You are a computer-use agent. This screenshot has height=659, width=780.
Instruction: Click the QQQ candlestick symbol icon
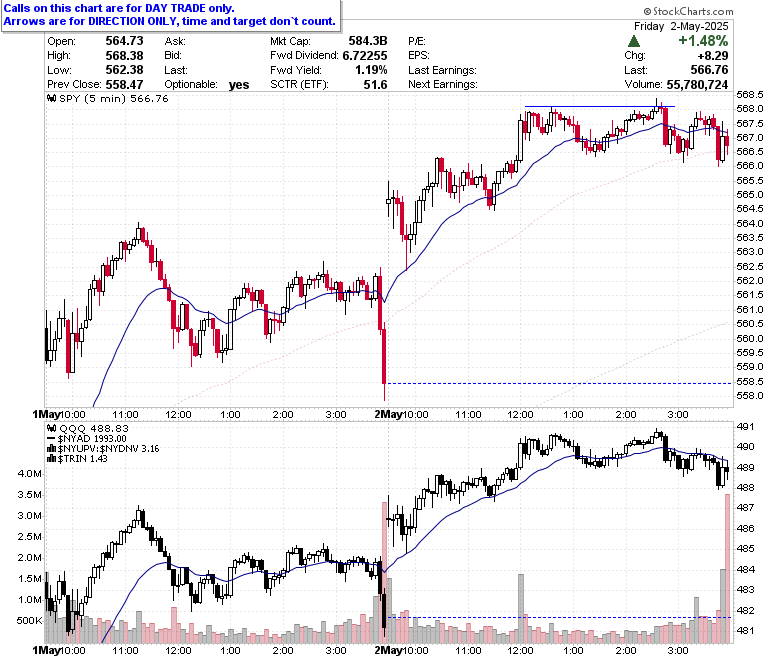[52, 428]
